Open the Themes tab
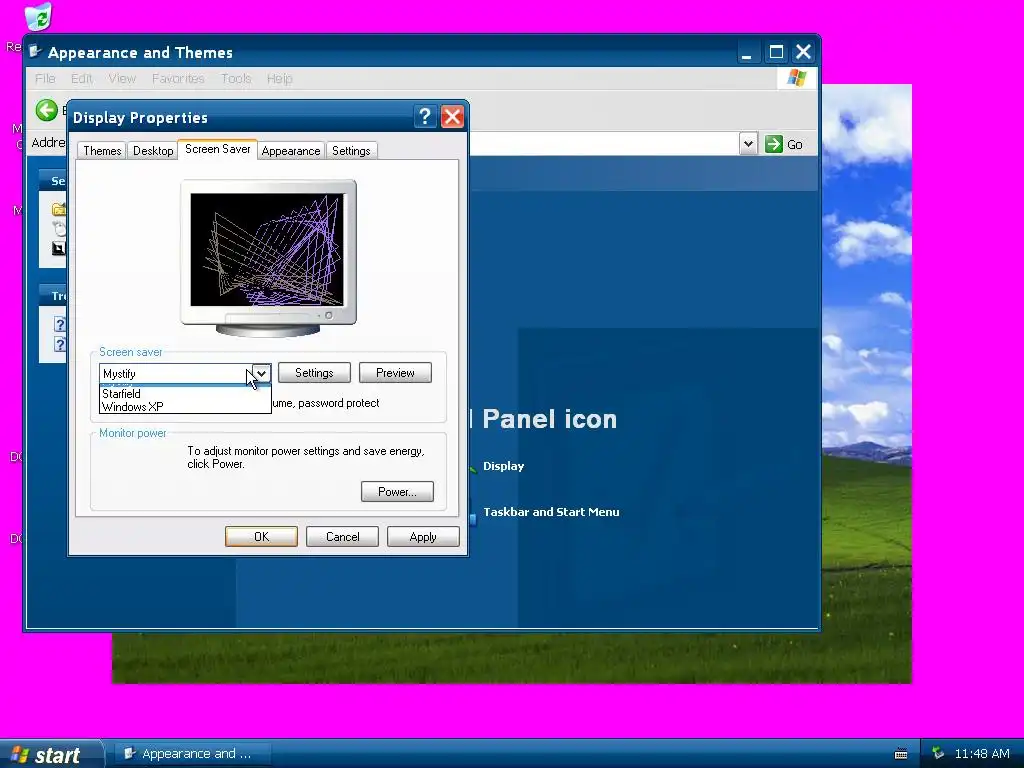The height and width of the screenshot is (768, 1024). pos(102,151)
